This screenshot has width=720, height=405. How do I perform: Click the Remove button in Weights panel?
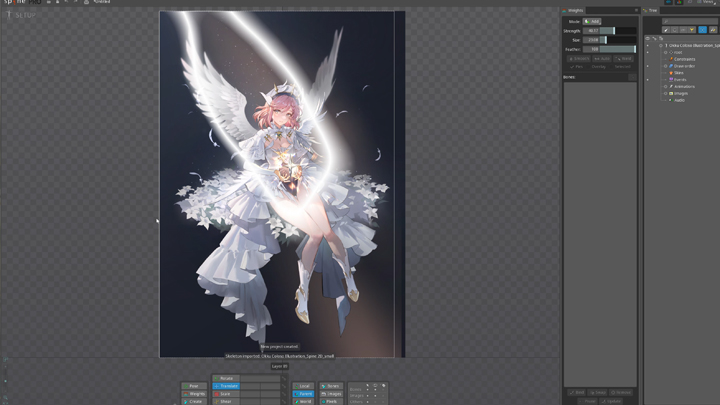point(621,393)
